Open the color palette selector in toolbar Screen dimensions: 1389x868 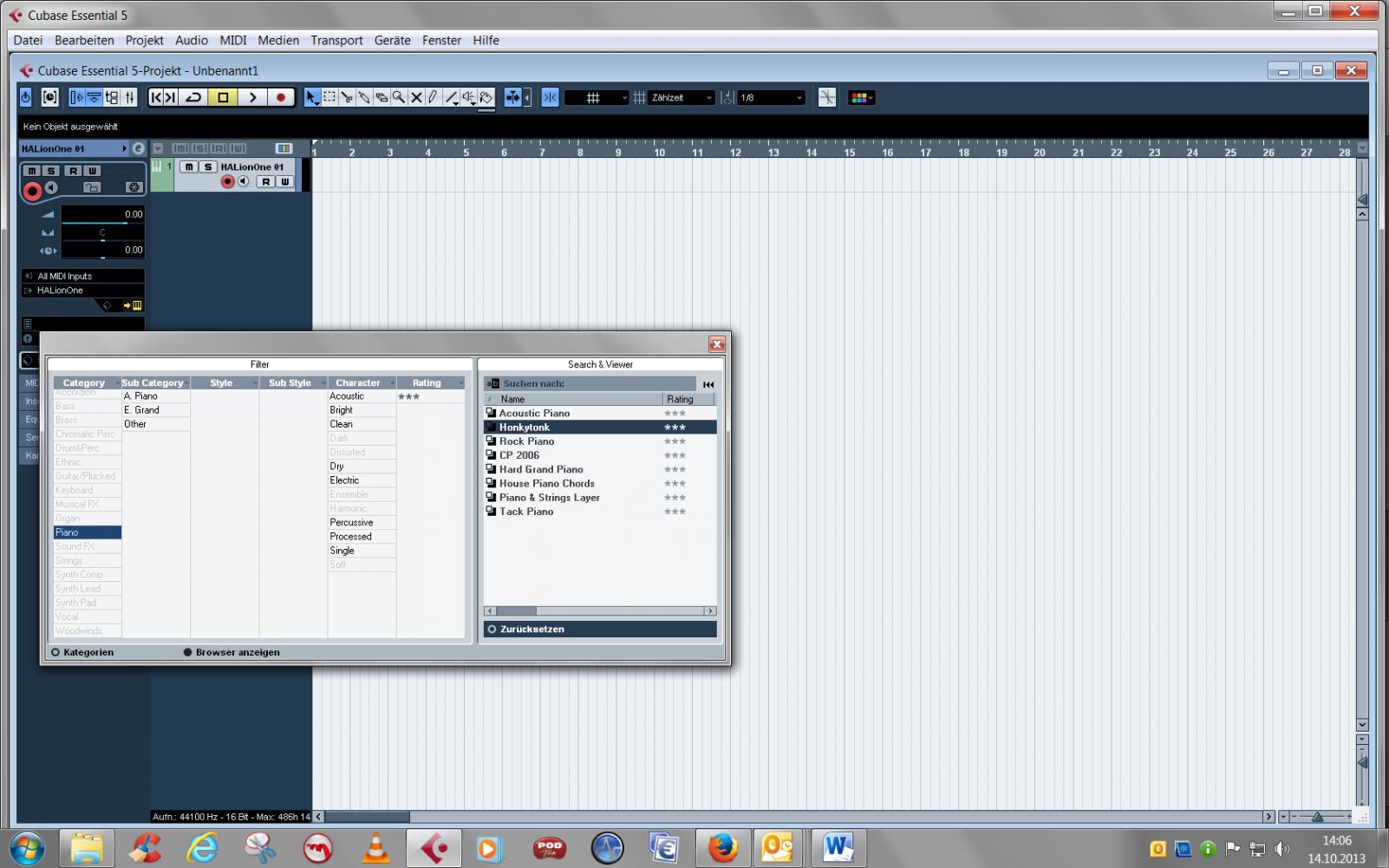click(862, 98)
